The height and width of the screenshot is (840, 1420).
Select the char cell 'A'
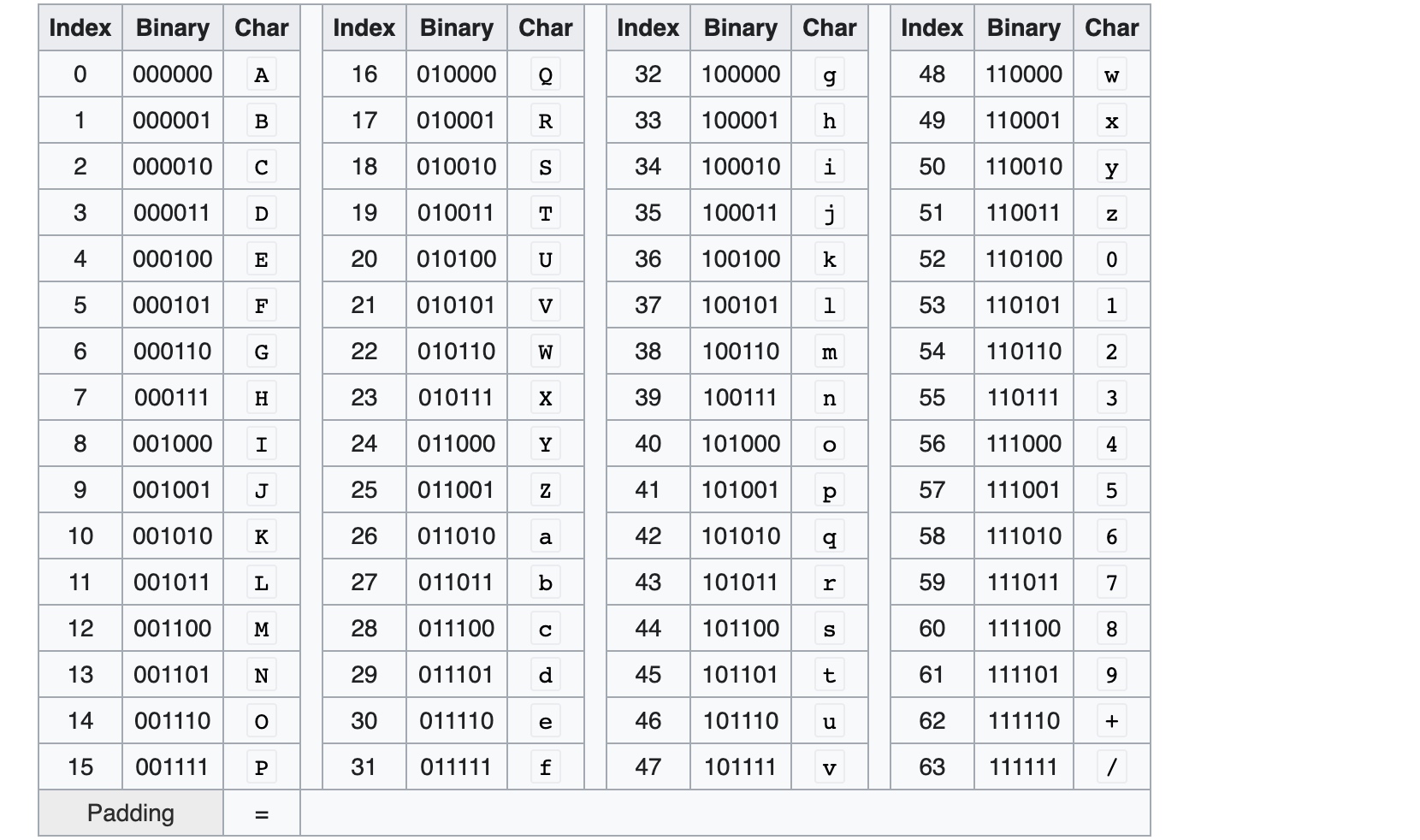262,74
